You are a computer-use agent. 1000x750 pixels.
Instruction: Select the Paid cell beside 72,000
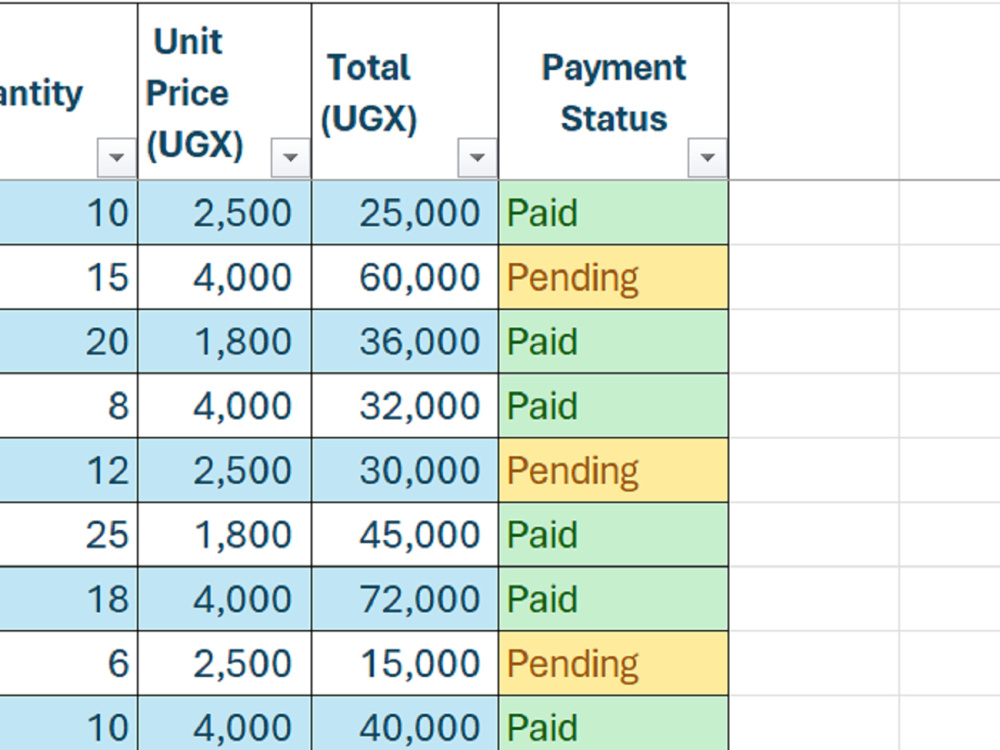point(614,599)
